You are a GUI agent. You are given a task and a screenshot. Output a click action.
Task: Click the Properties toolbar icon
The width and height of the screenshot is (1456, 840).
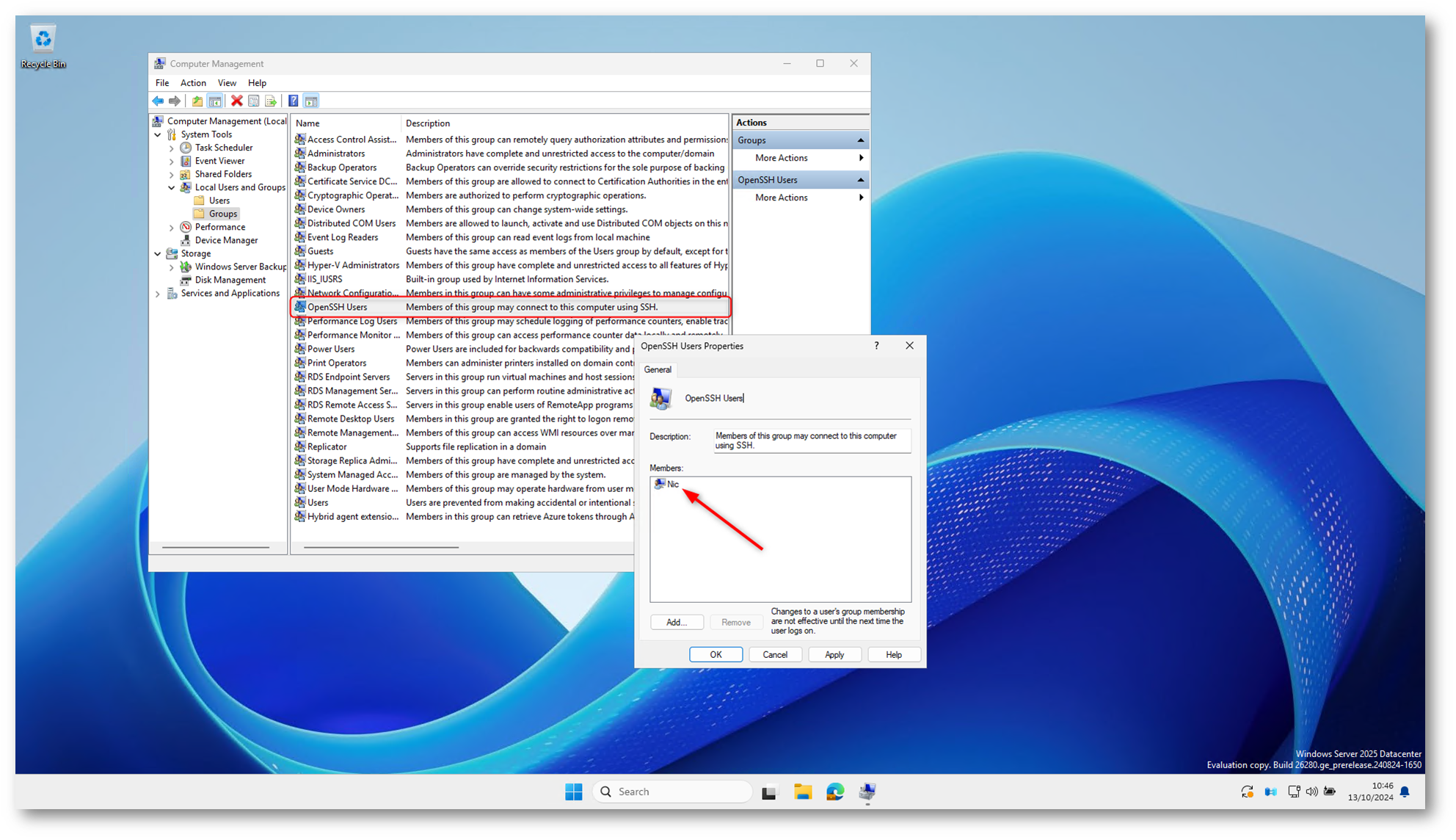254,101
